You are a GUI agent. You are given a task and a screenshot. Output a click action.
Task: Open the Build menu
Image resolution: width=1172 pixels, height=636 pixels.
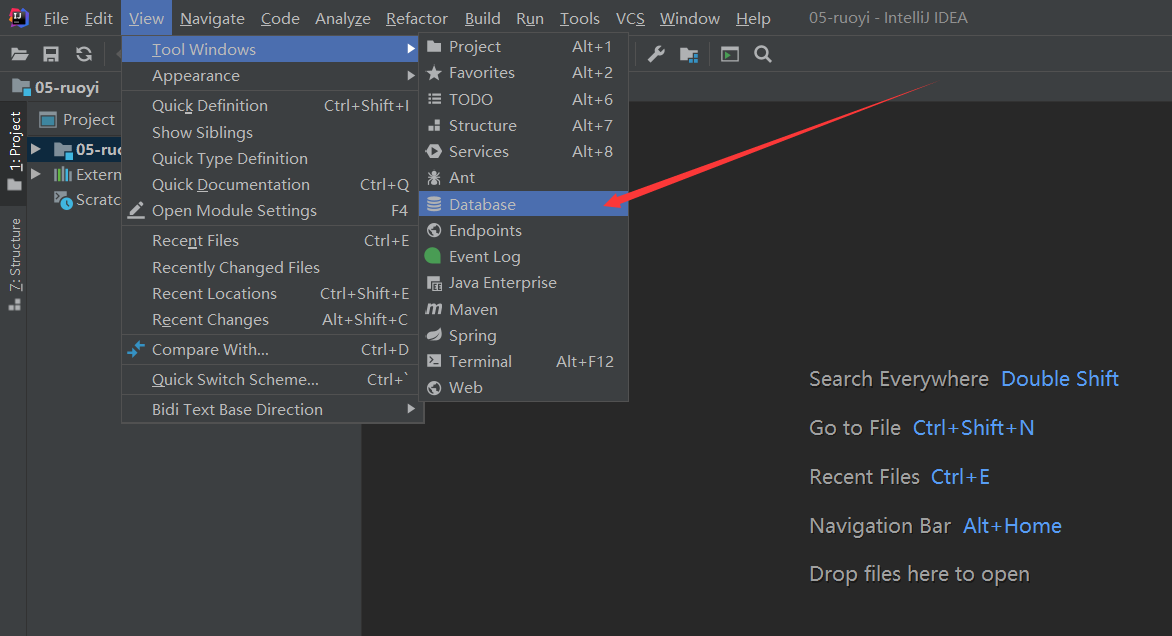pyautogui.click(x=483, y=18)
